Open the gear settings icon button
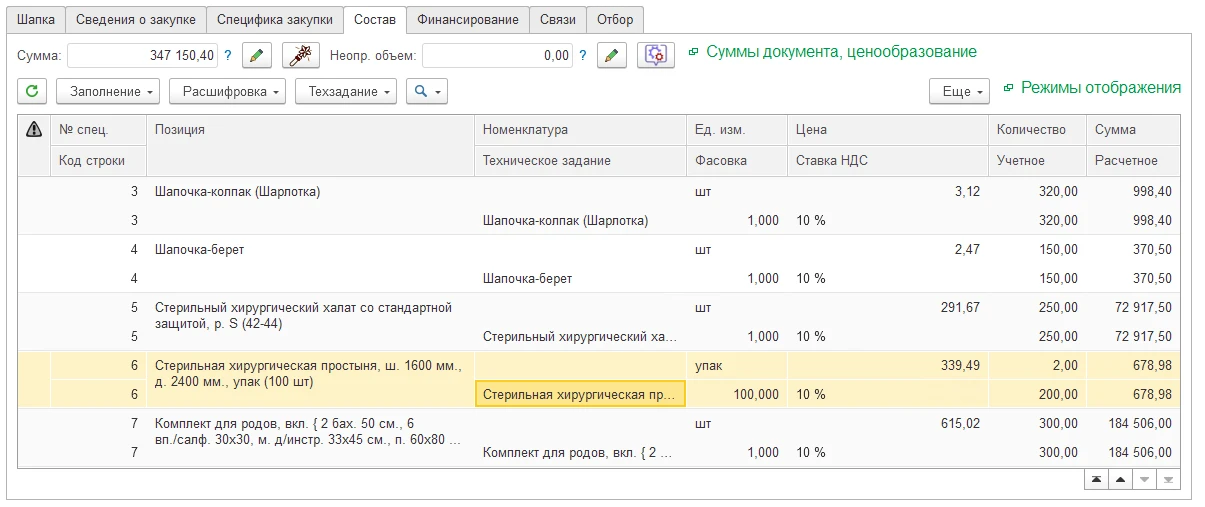The height and width of the screenshot is (507, 1205). click(655, 55)
